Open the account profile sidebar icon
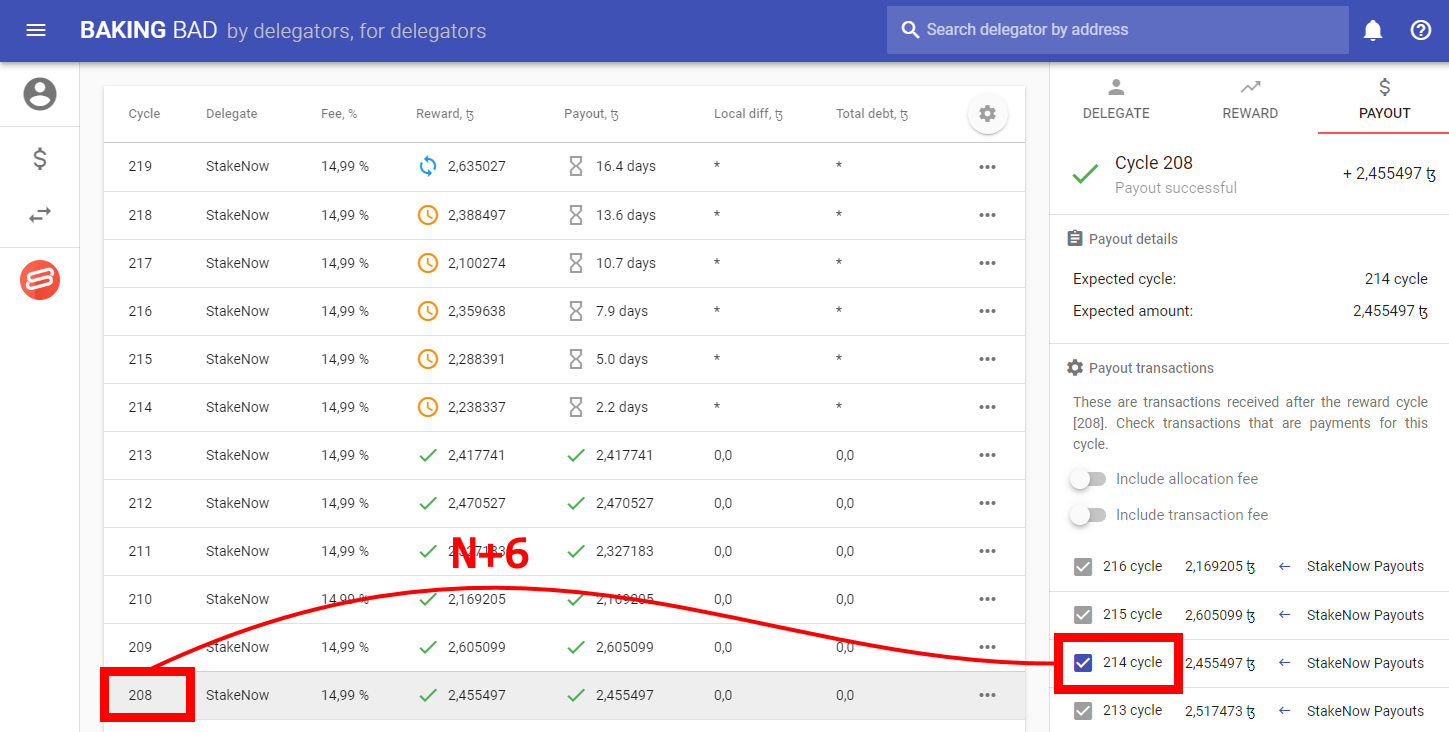 click(x=40, y=94)
